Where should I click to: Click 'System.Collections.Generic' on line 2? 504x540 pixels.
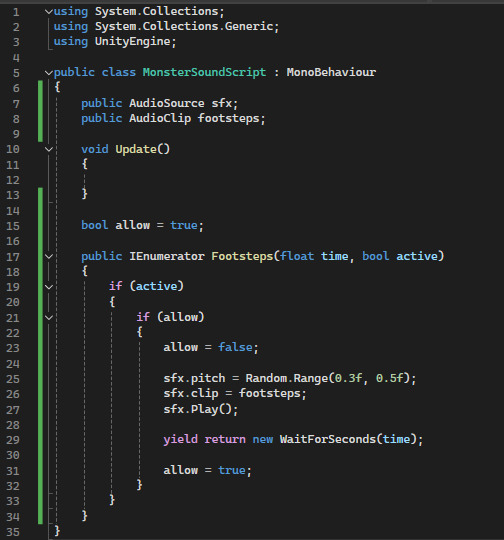tap(184, 26)
